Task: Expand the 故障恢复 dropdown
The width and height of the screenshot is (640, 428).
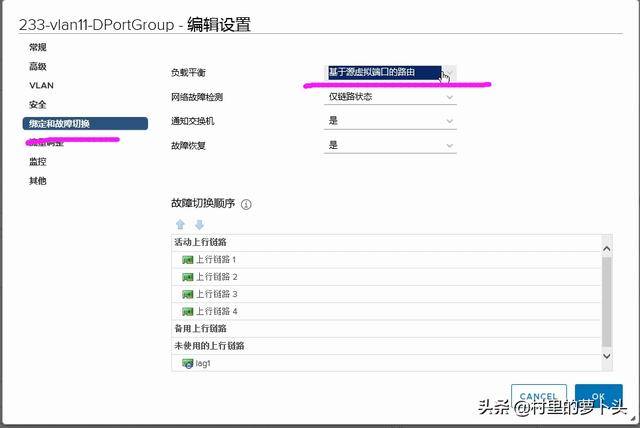Action: tap(391, 145)
